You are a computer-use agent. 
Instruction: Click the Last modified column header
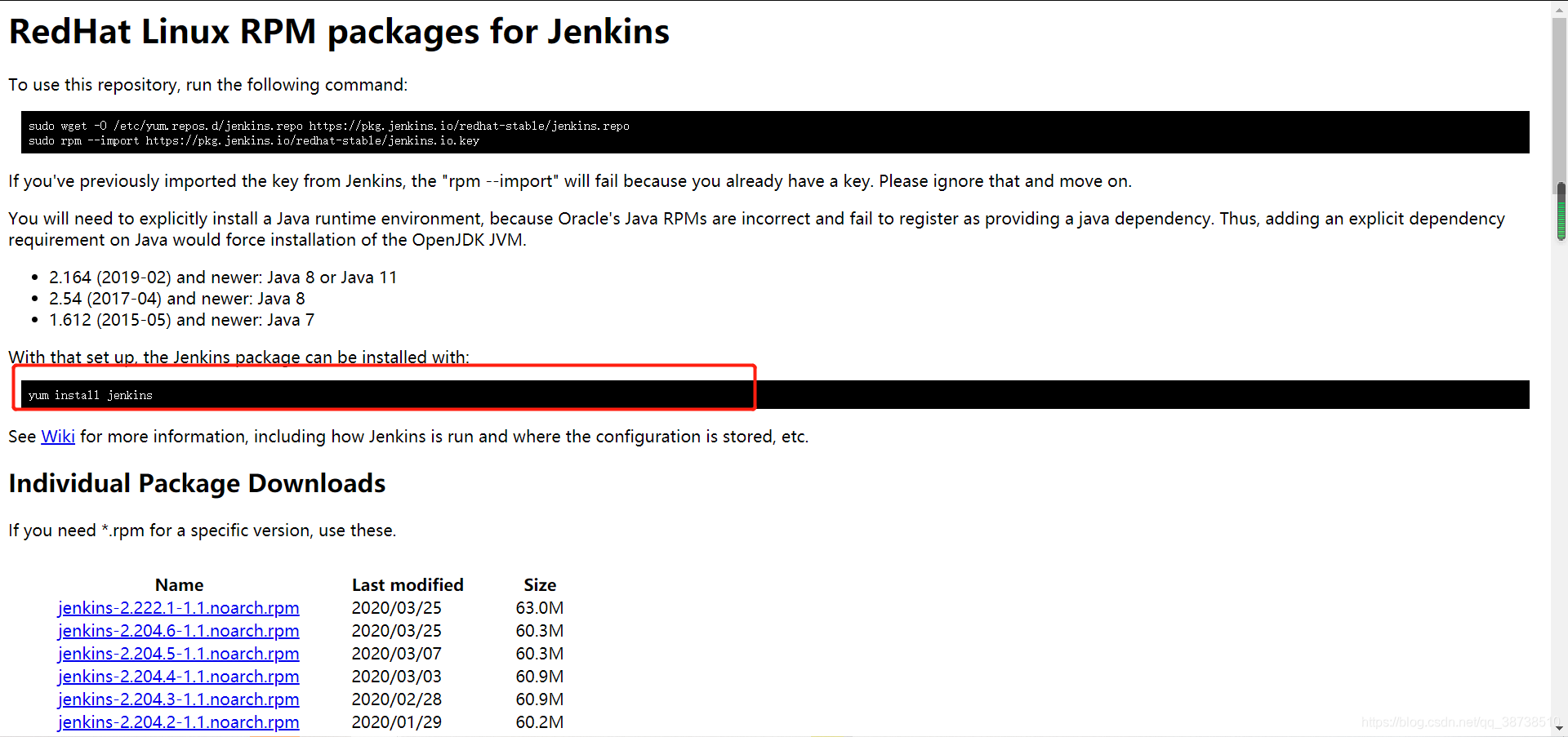408,585
